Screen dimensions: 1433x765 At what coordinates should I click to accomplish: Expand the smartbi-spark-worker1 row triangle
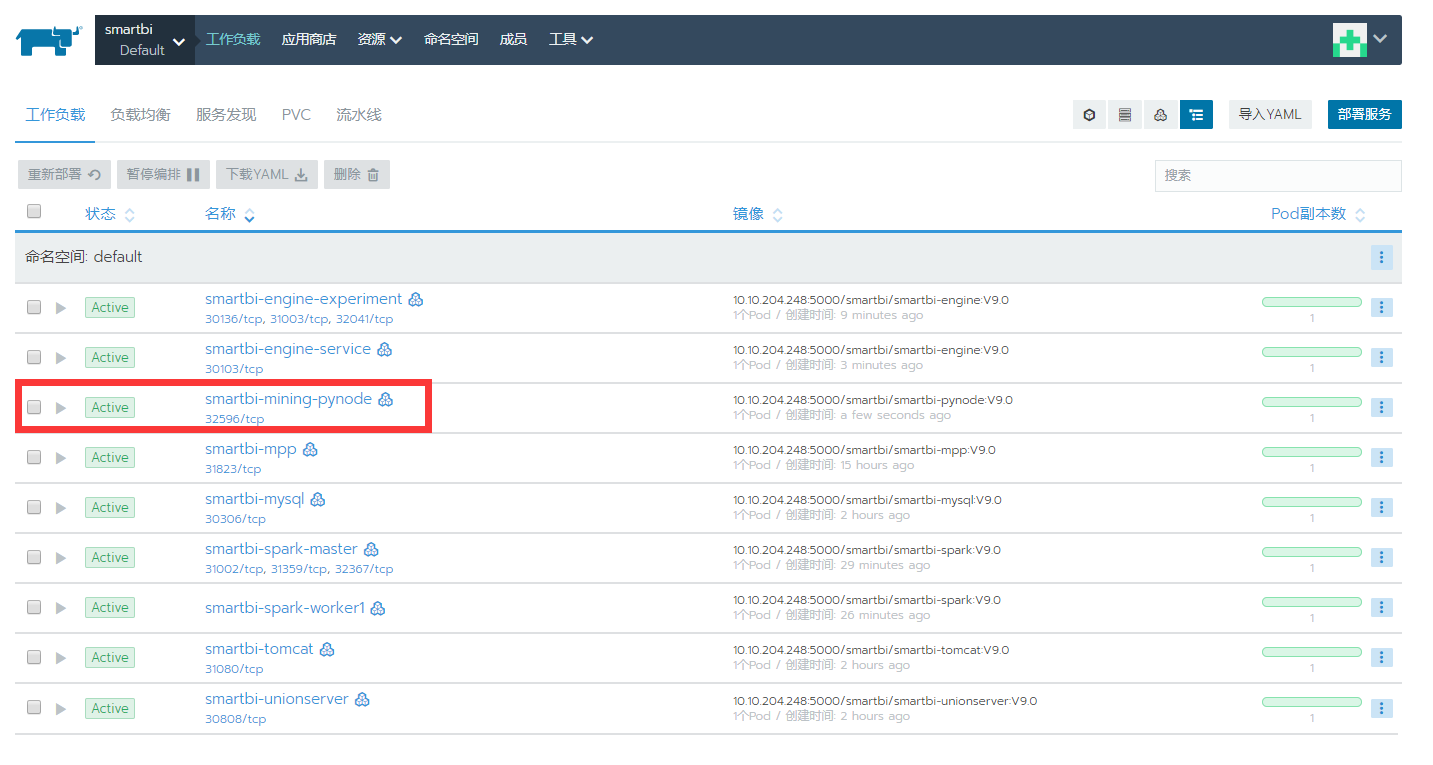point(61,607)
